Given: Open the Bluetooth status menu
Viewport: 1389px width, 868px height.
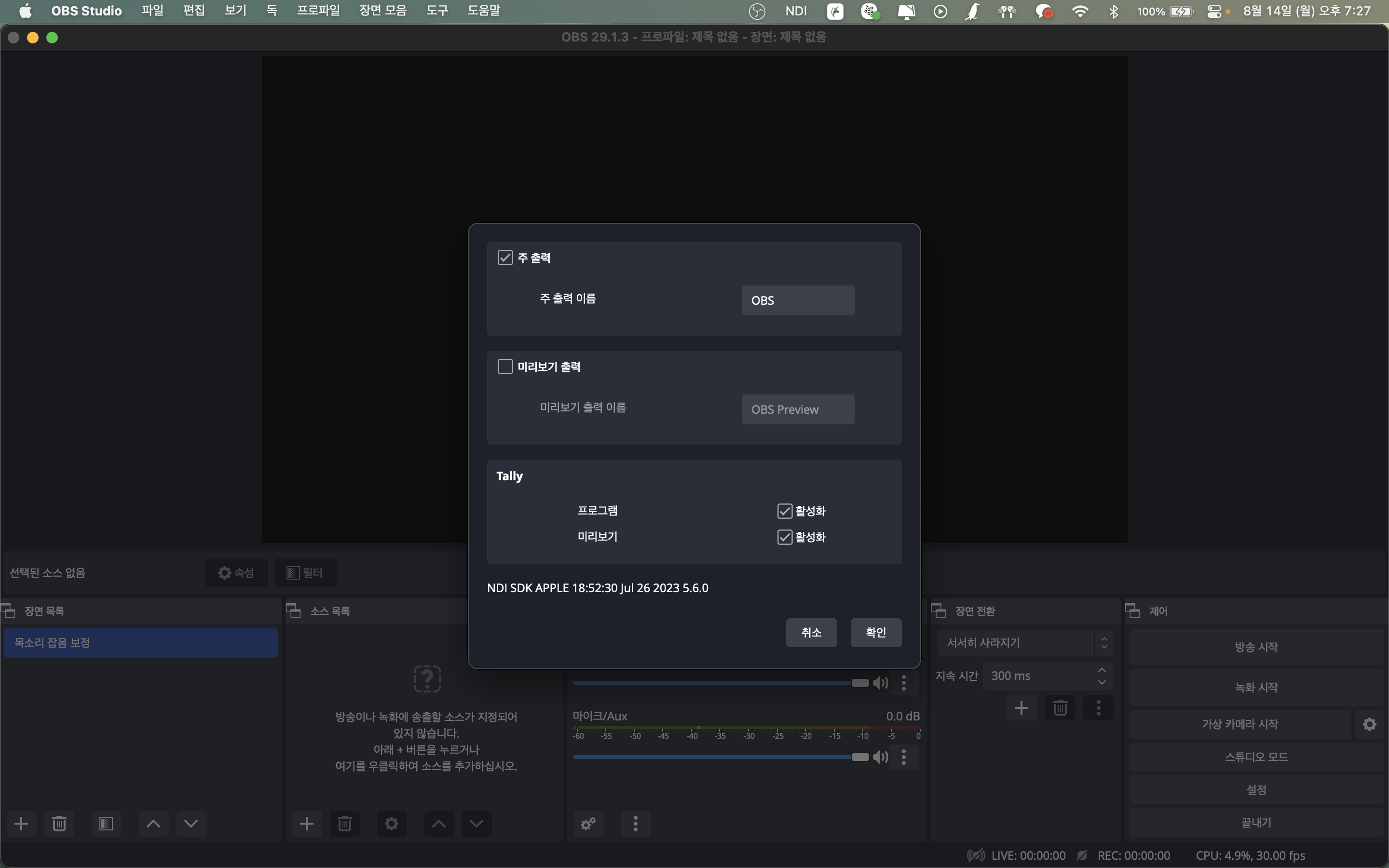Looking at the screenshot, I should (1114, 11).
